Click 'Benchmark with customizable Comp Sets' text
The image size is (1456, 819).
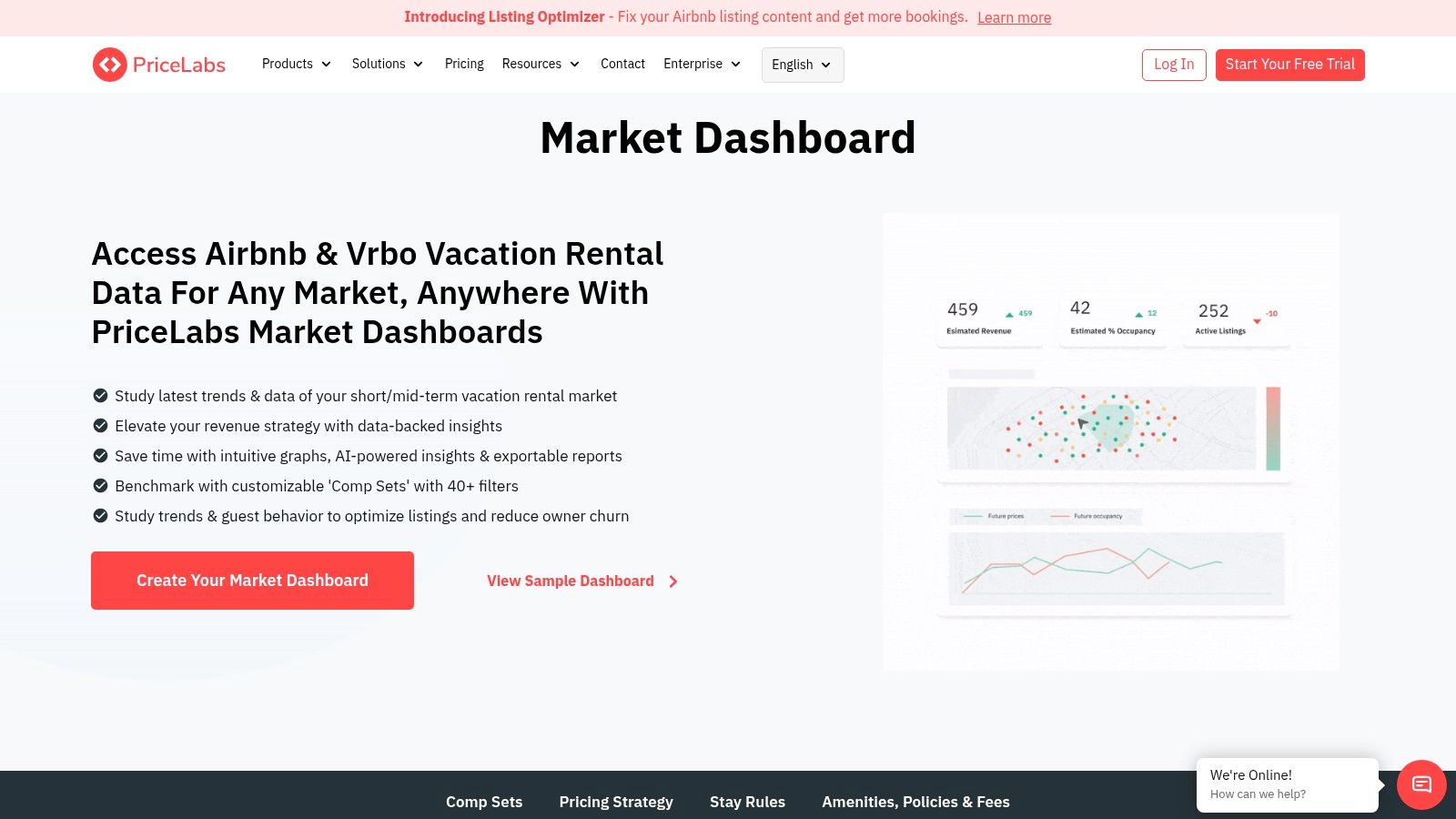317,486
